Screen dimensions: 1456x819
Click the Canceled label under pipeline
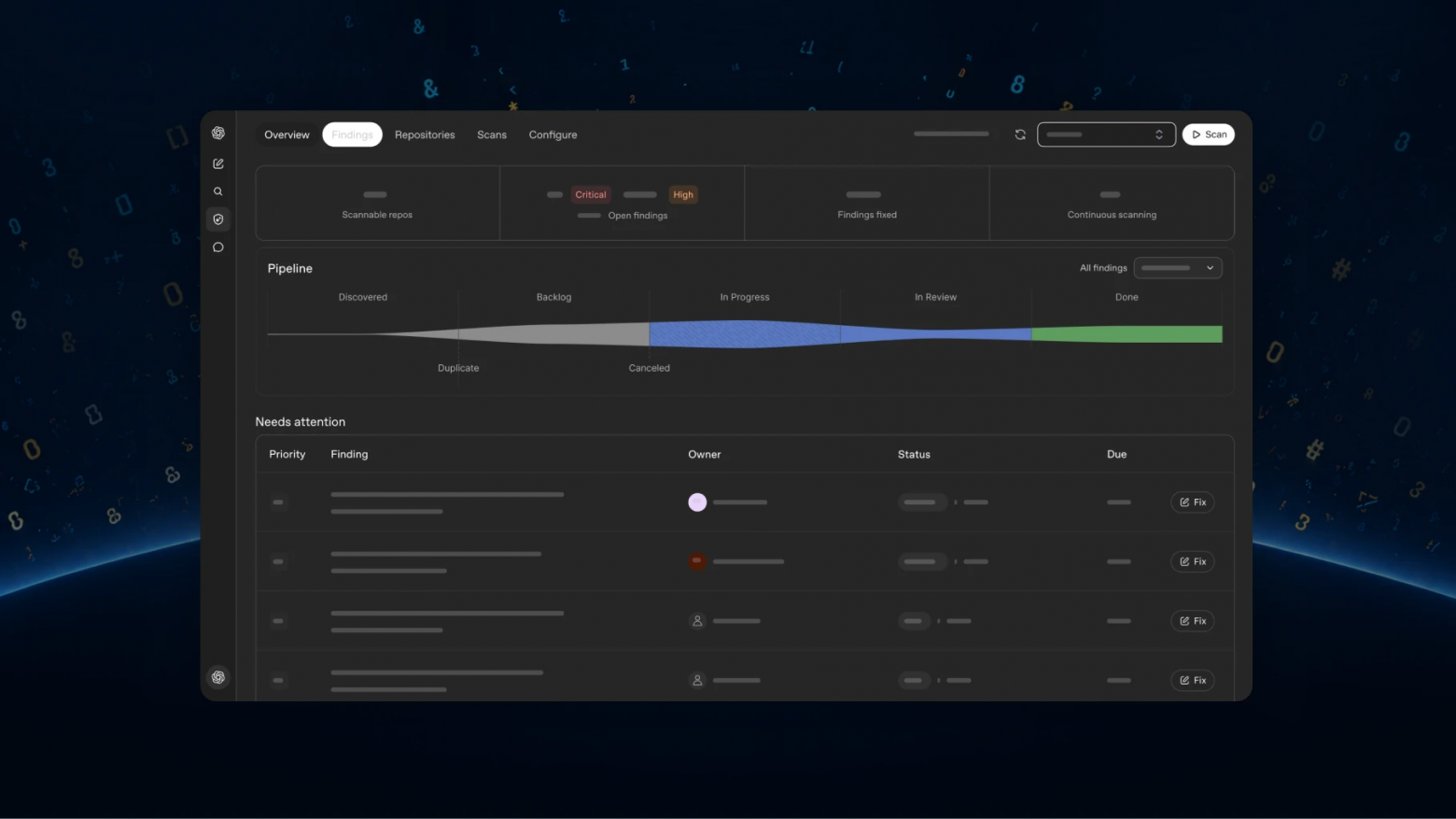pos(650,368)
